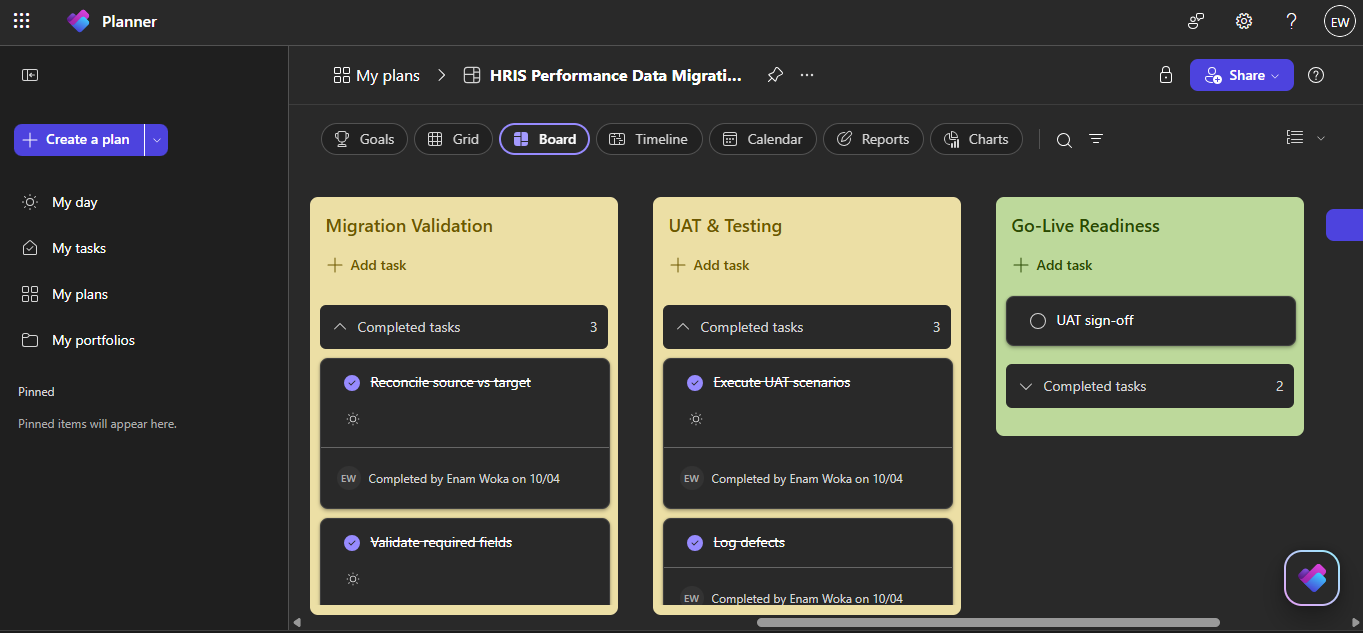Click the Planner logo icon
This screenshot has width=1363, height=633.
79,21
